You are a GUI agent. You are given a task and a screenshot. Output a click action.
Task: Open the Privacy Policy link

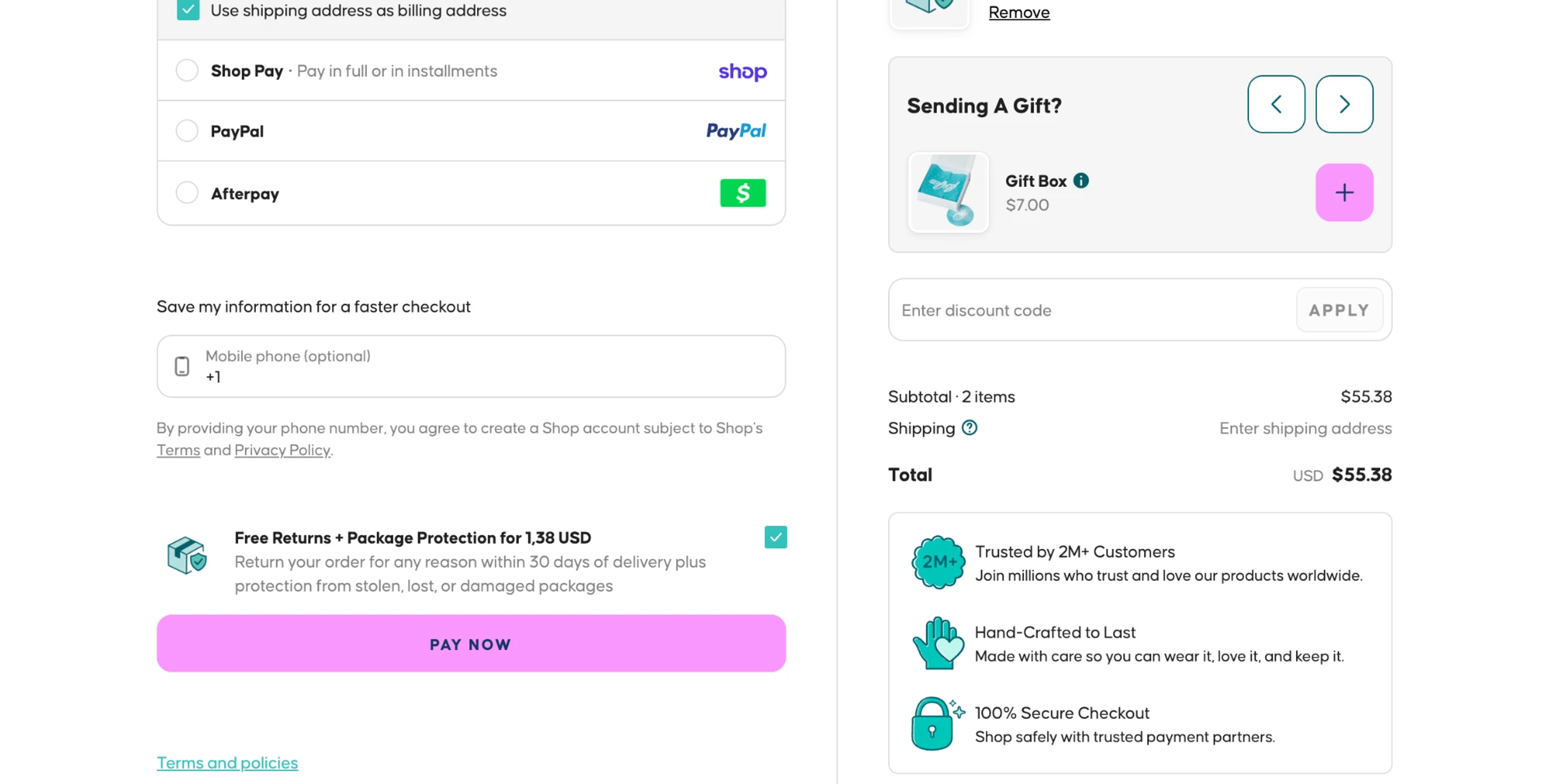click(282, 450)
